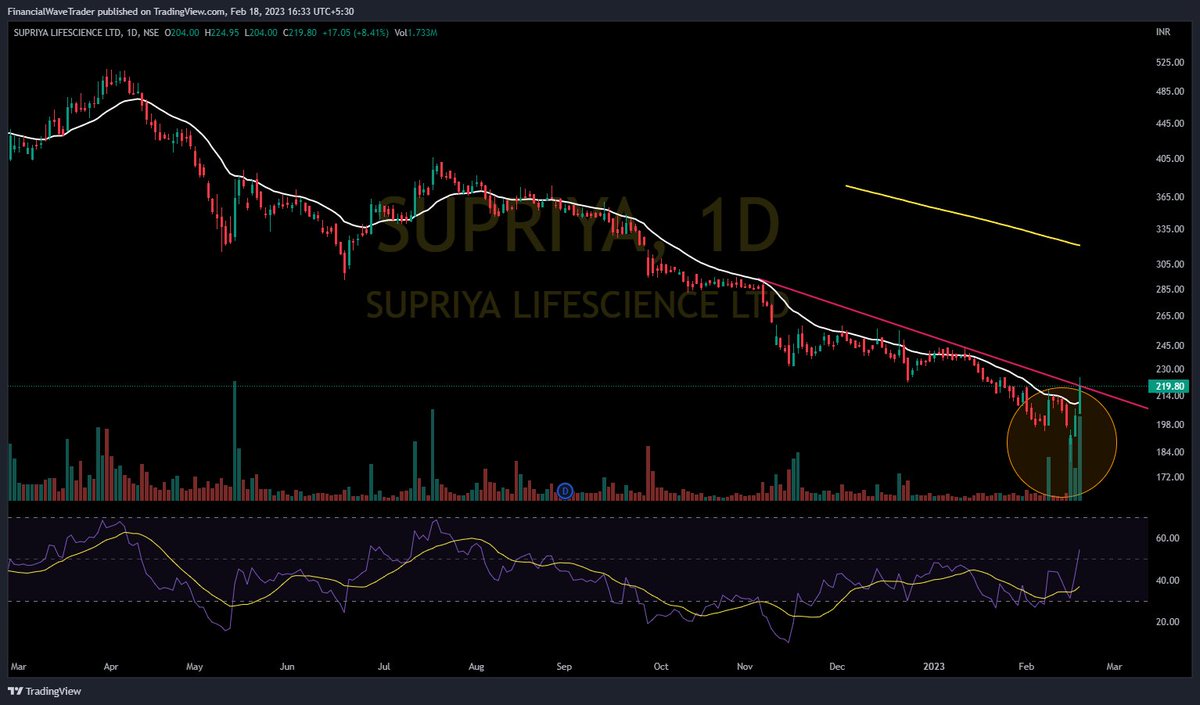This screenshot has height=705, width=1200.
Task: Click the current price label 219.80
Action: click(1168, 386)
